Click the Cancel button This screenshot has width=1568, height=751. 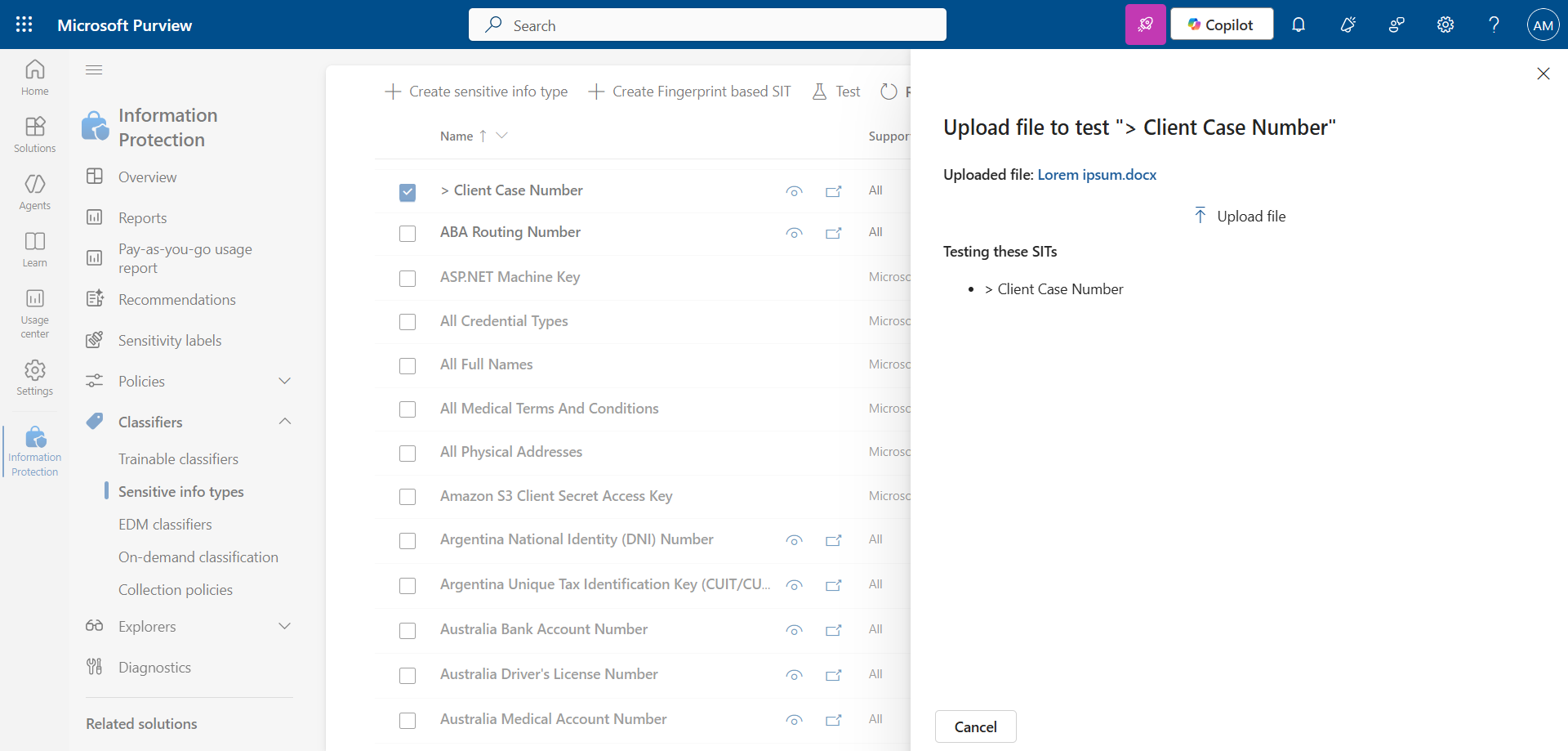tap(976, 726)
